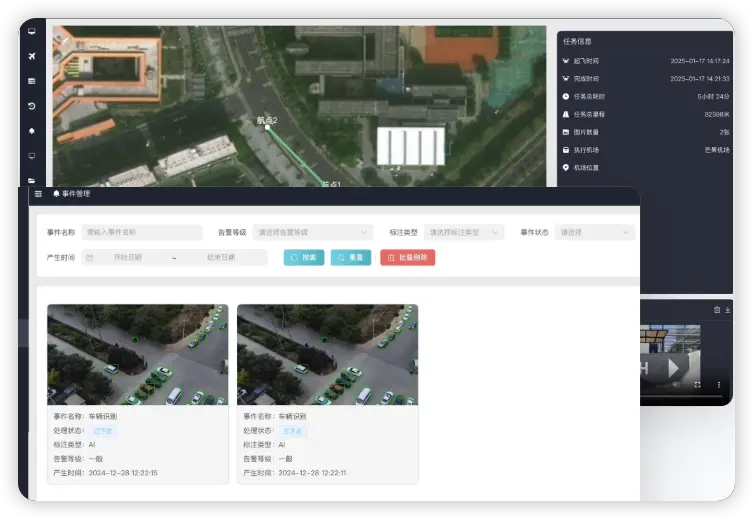Open the 告警等级 dropdown

[x=313, y=232]
